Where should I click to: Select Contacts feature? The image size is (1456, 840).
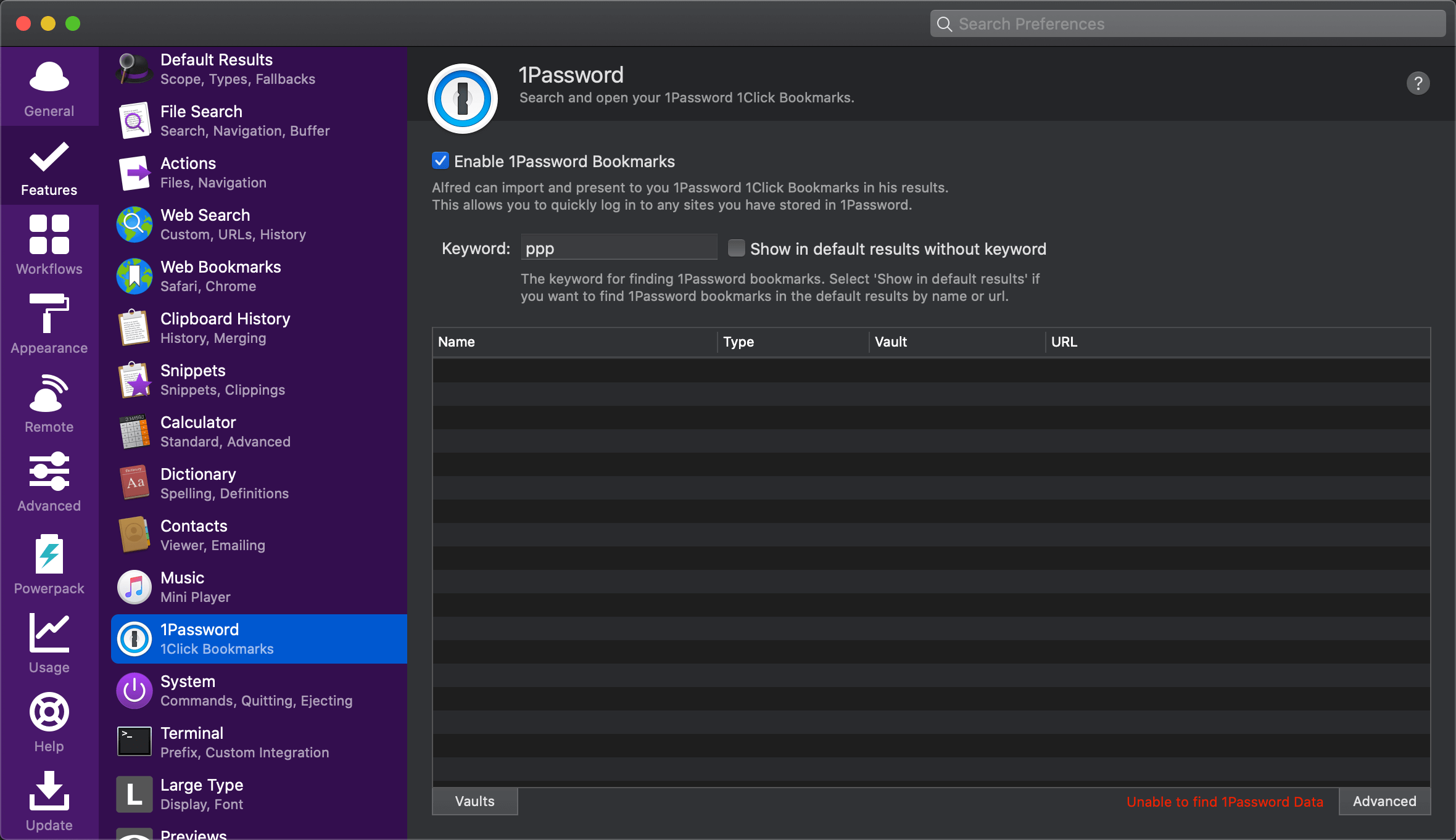[259, 535]
